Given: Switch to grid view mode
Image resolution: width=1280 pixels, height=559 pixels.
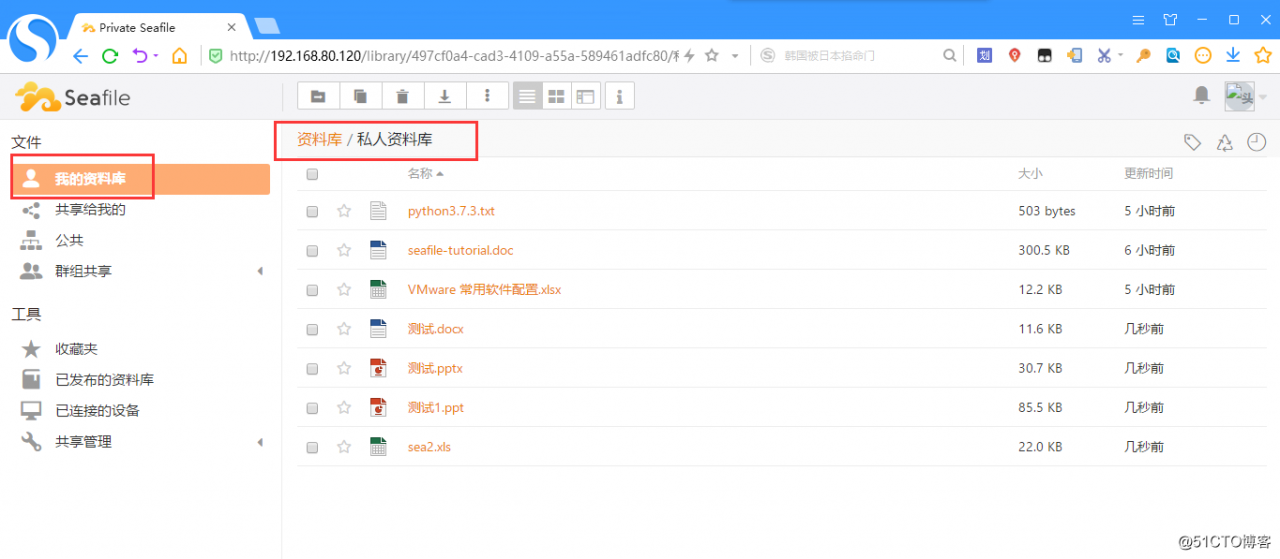Looking at the screenshot, I should [556, 96].
